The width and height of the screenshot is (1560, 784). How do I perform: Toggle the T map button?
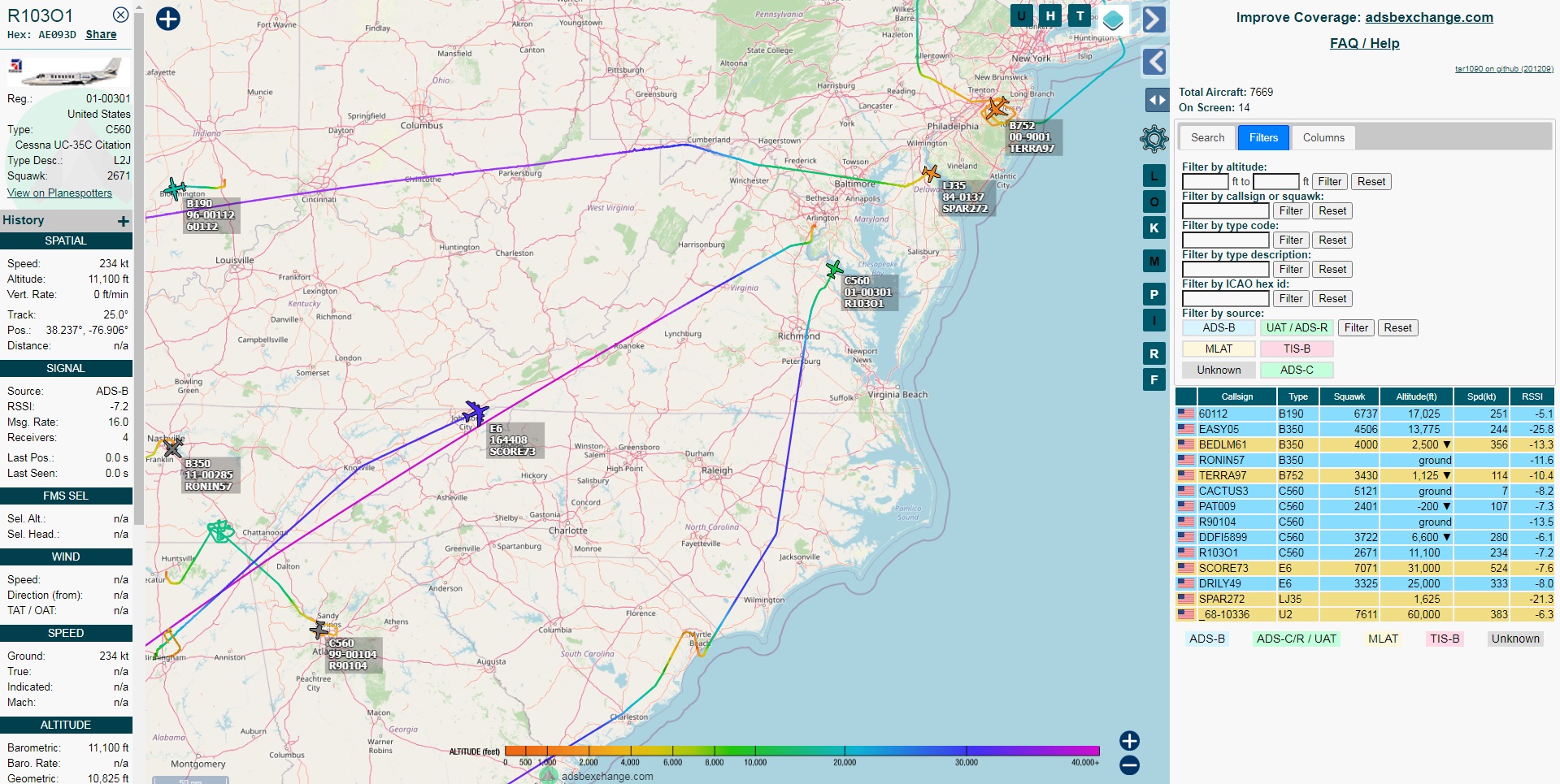point(1080,15)
